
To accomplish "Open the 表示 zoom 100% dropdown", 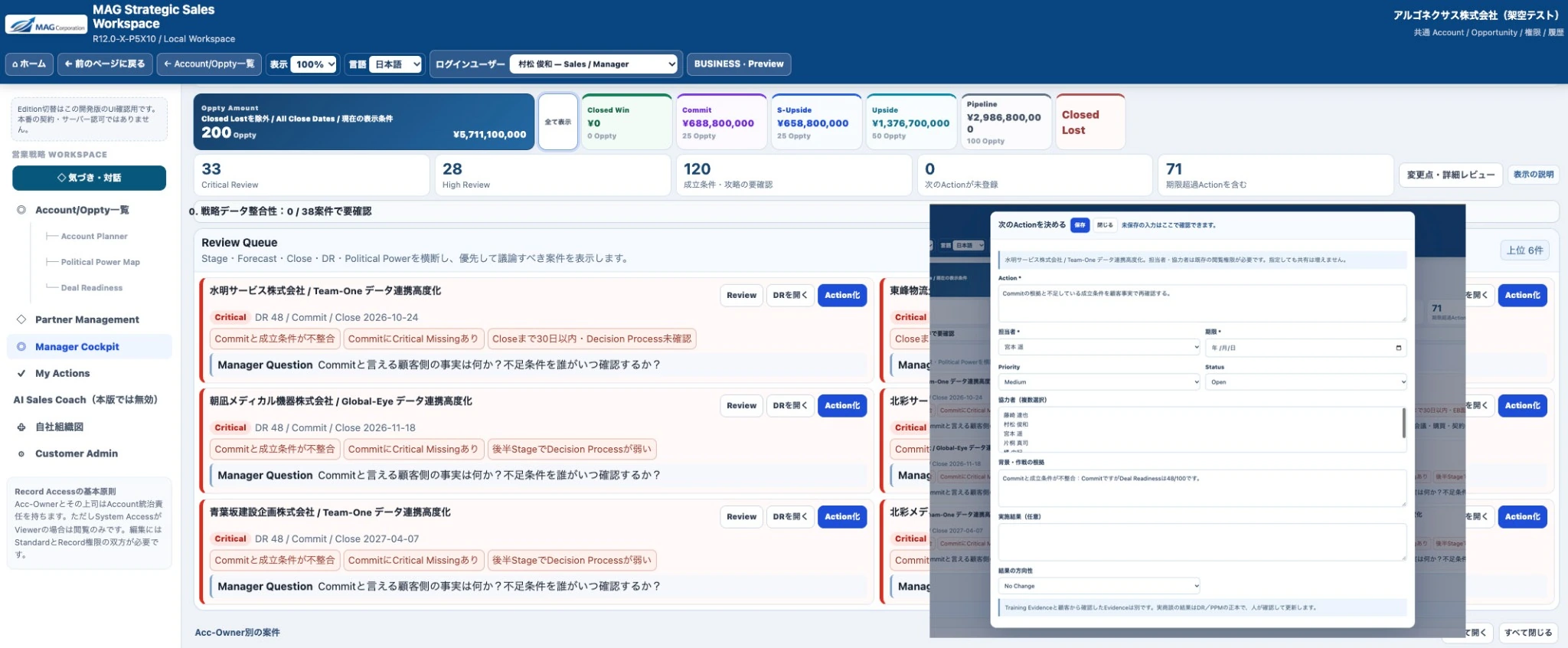I will tap(314, 64).
